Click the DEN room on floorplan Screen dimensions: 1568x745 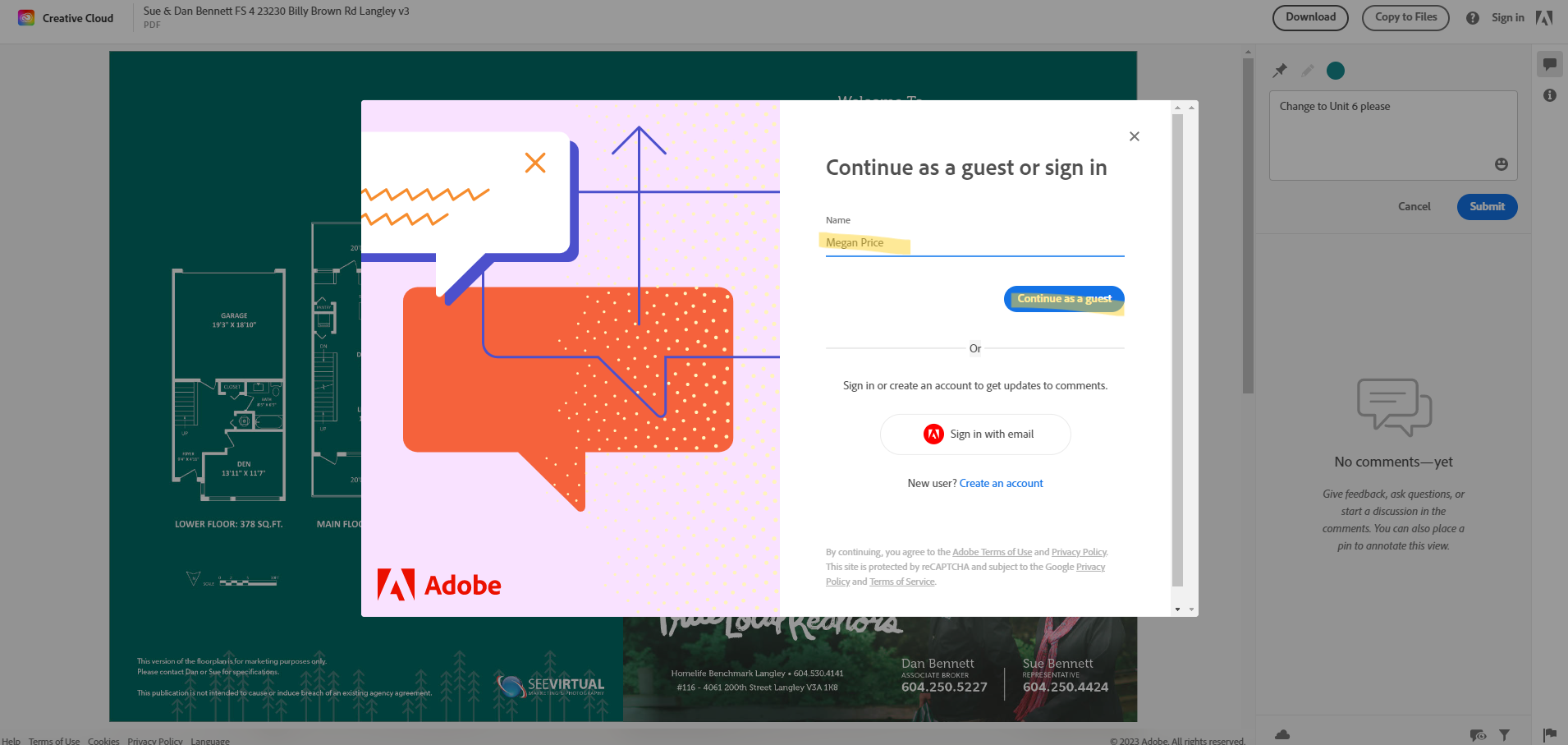point(244,469)
